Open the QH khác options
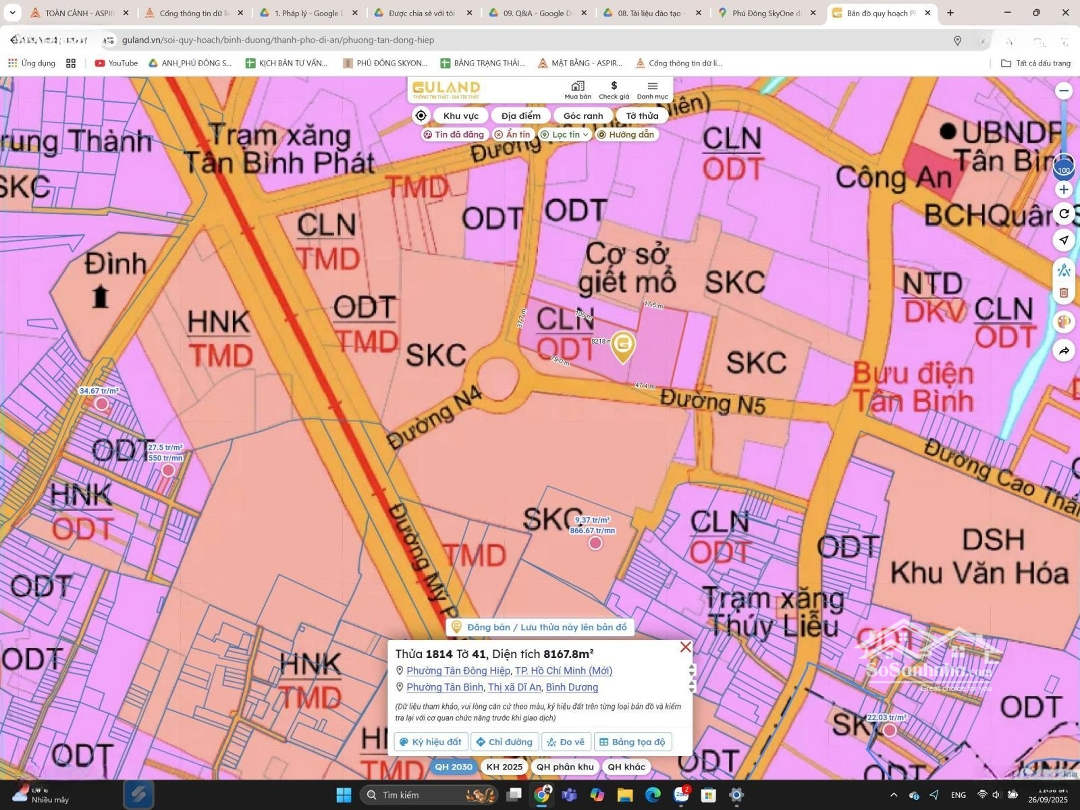Image resolution: width=1080 pixels, height=810 pixels. pyautogui.click(x=627, y=767)
